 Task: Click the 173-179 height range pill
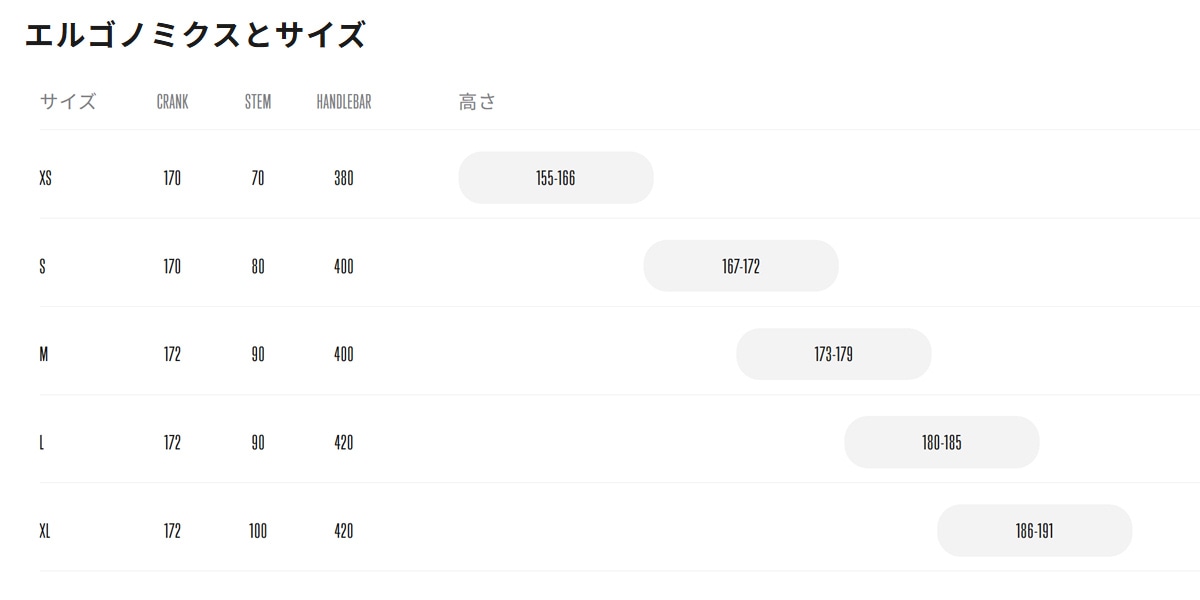pyautogui.click(x=833, y=354)
